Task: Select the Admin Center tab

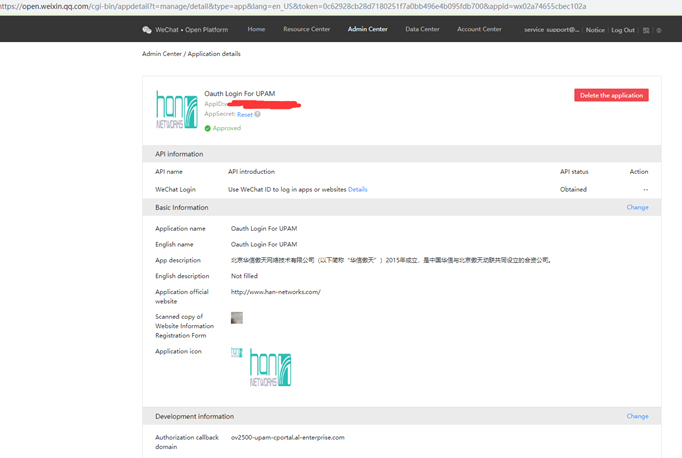Action: point(368,29)
